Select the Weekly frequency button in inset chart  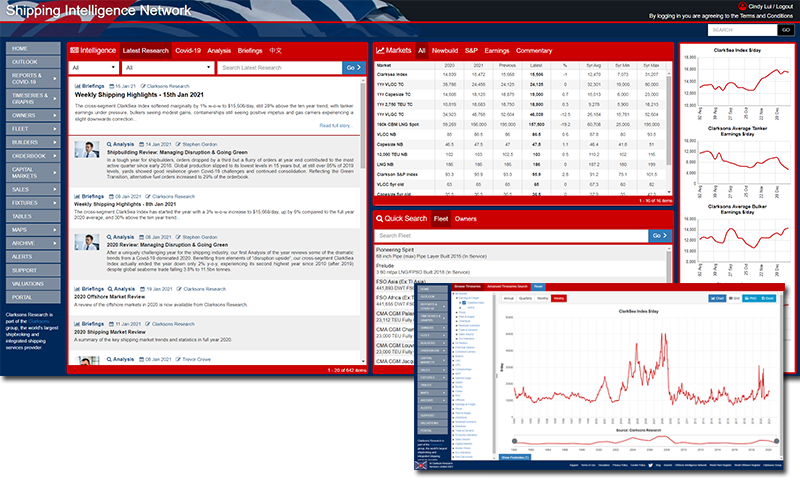coord(559,298)
